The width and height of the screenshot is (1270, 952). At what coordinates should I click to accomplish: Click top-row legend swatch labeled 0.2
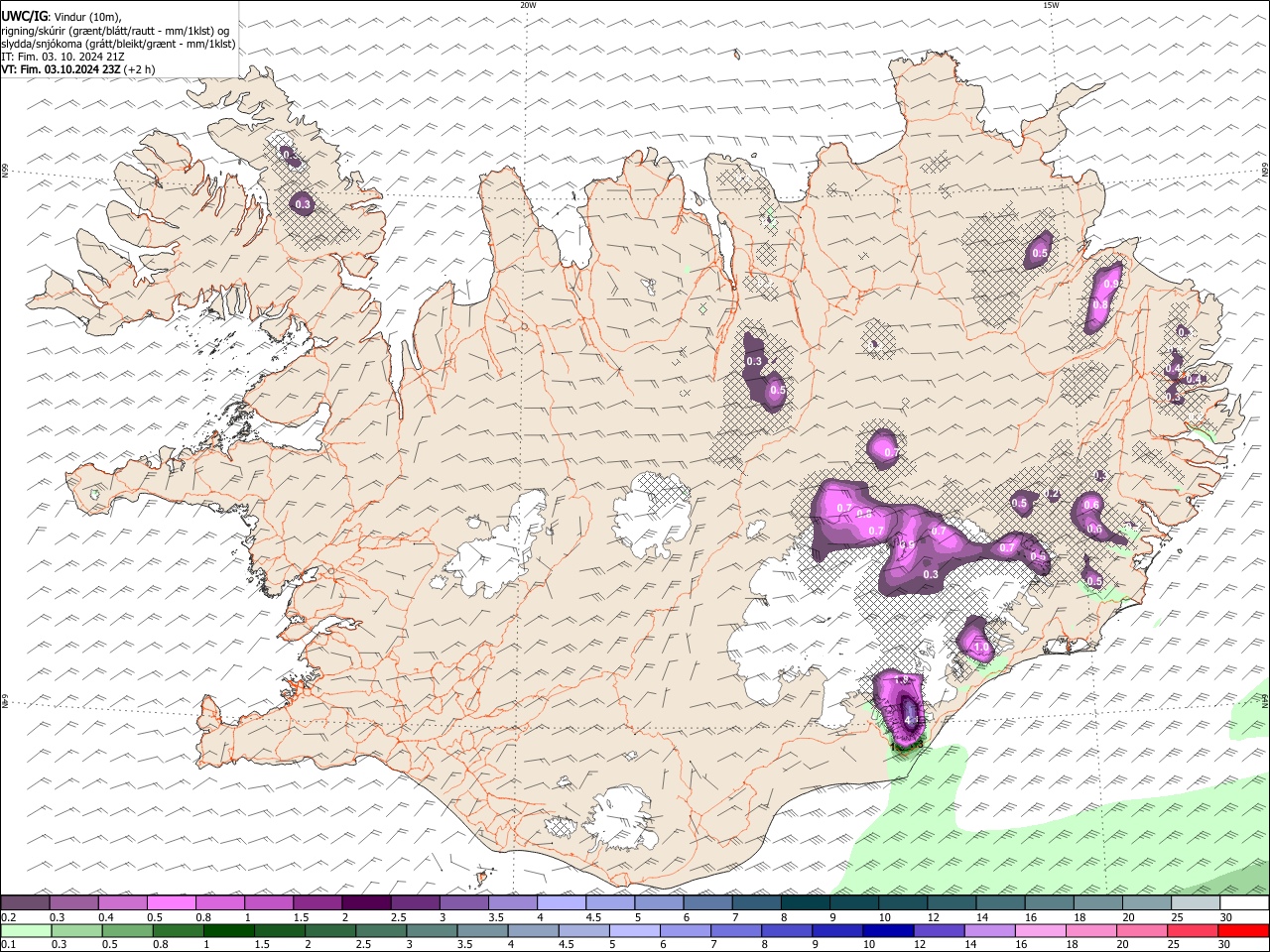click(x=25, y=902)
